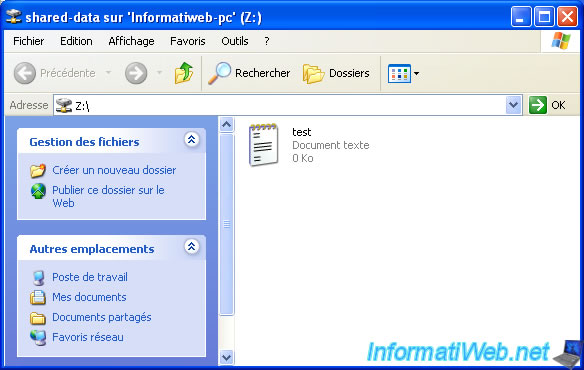Click the Favoris réseau network icon
This screenshot has width=584, height=370.
pos(38,338)
